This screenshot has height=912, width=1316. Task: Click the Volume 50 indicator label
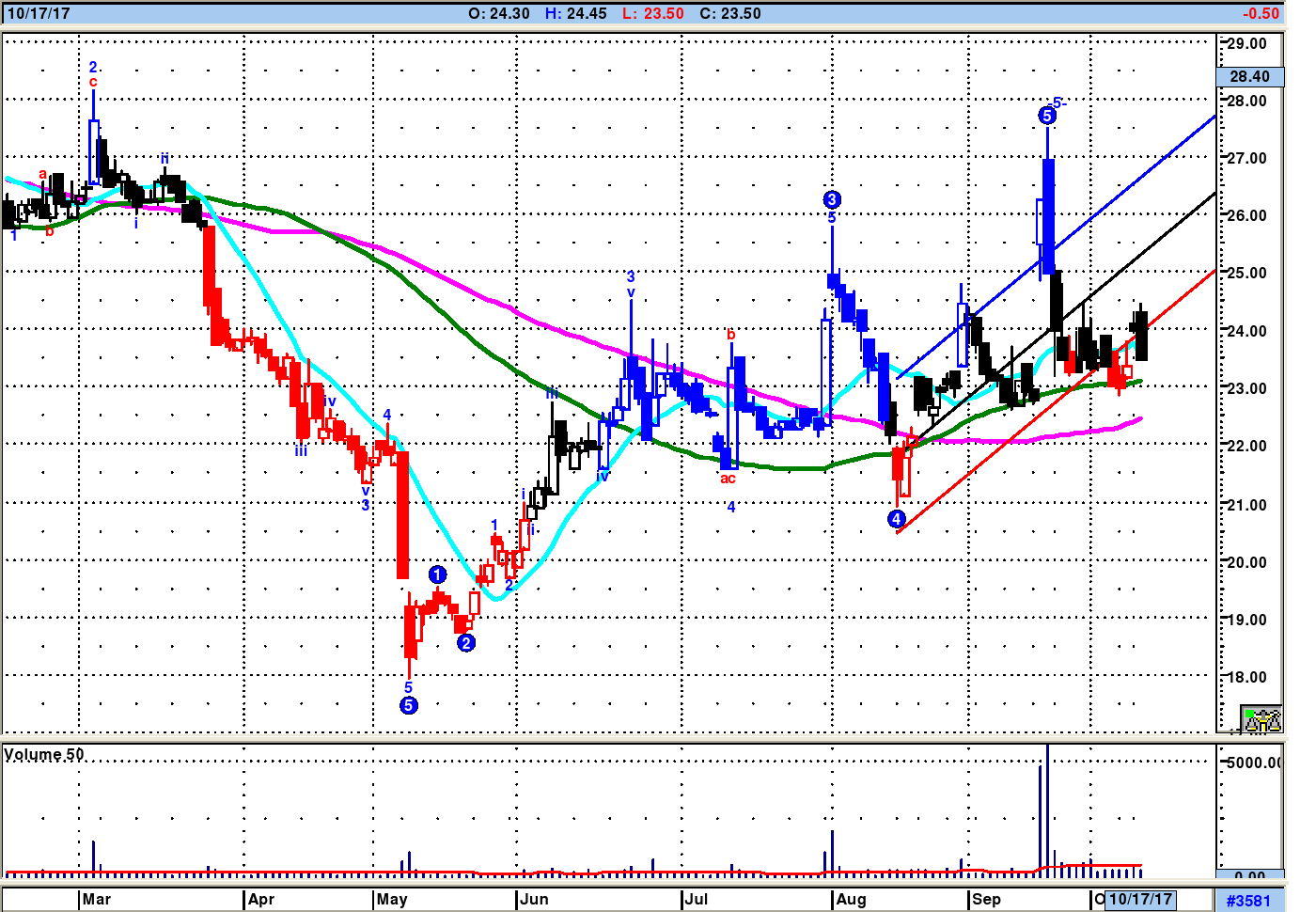(44, 755)
